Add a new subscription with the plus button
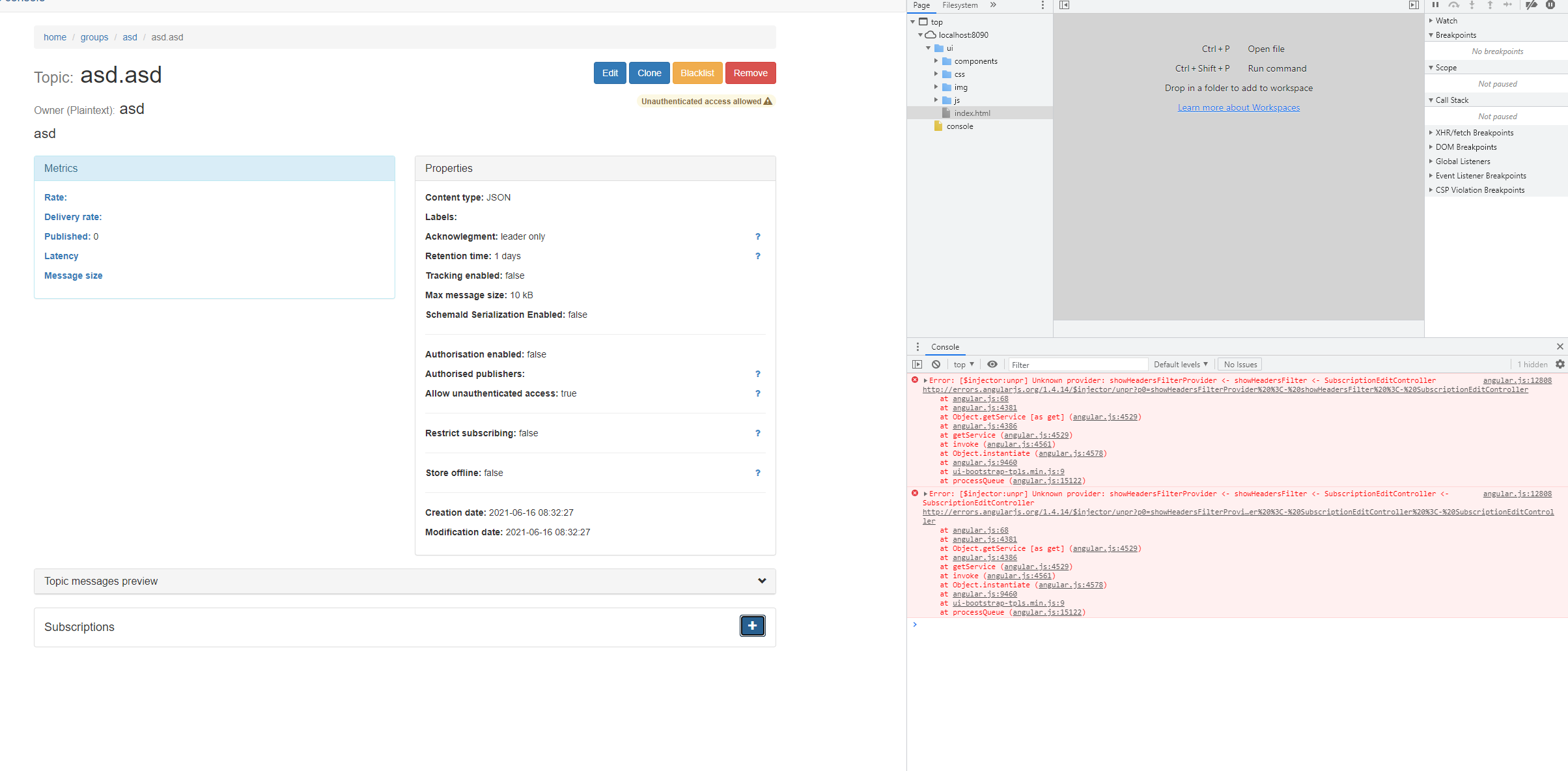The width and height of the screenshot is (1568, 771). pyautogui.click(x=752, y=626)
